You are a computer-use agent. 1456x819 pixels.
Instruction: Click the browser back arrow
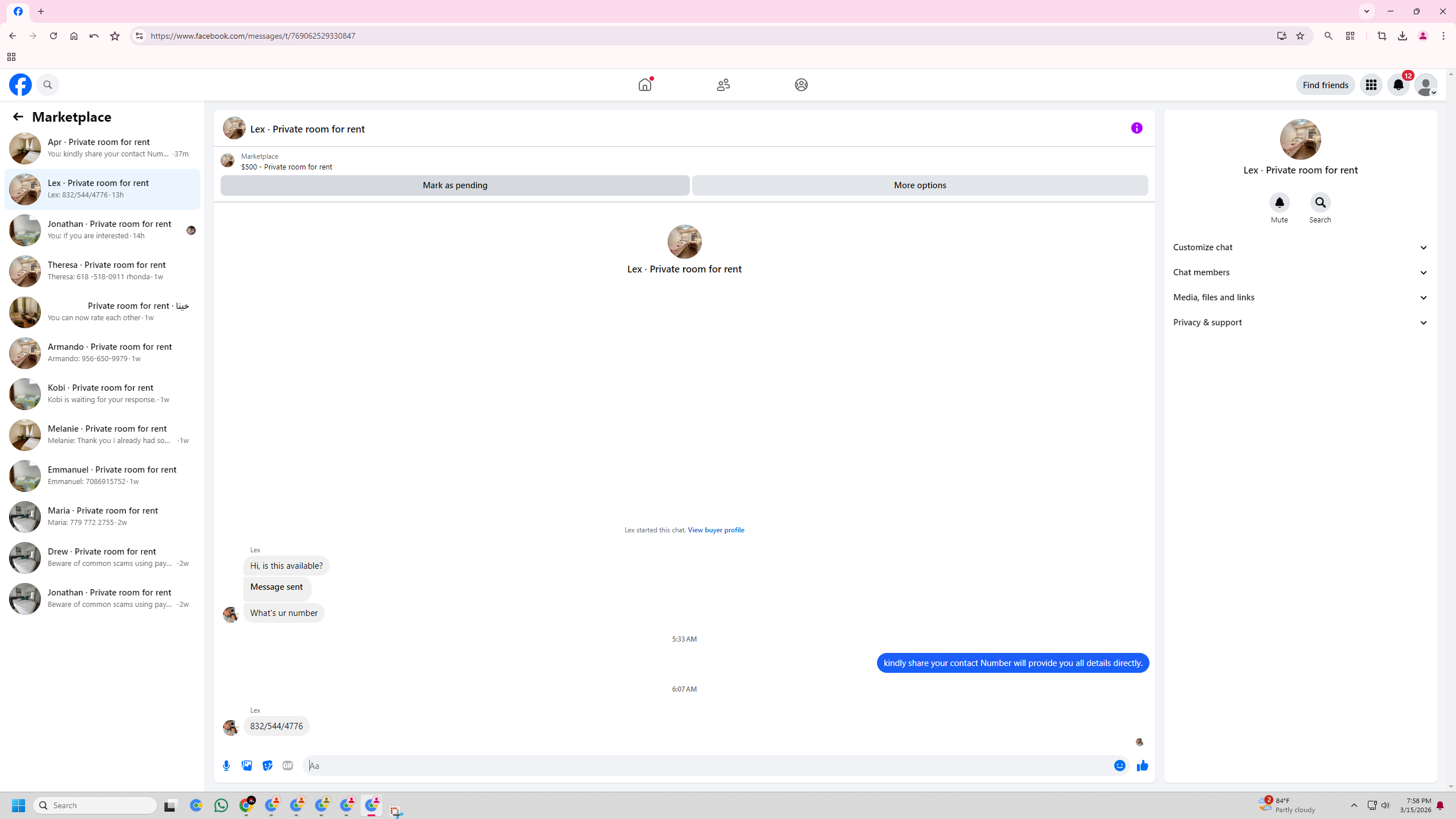coord(13,36)
